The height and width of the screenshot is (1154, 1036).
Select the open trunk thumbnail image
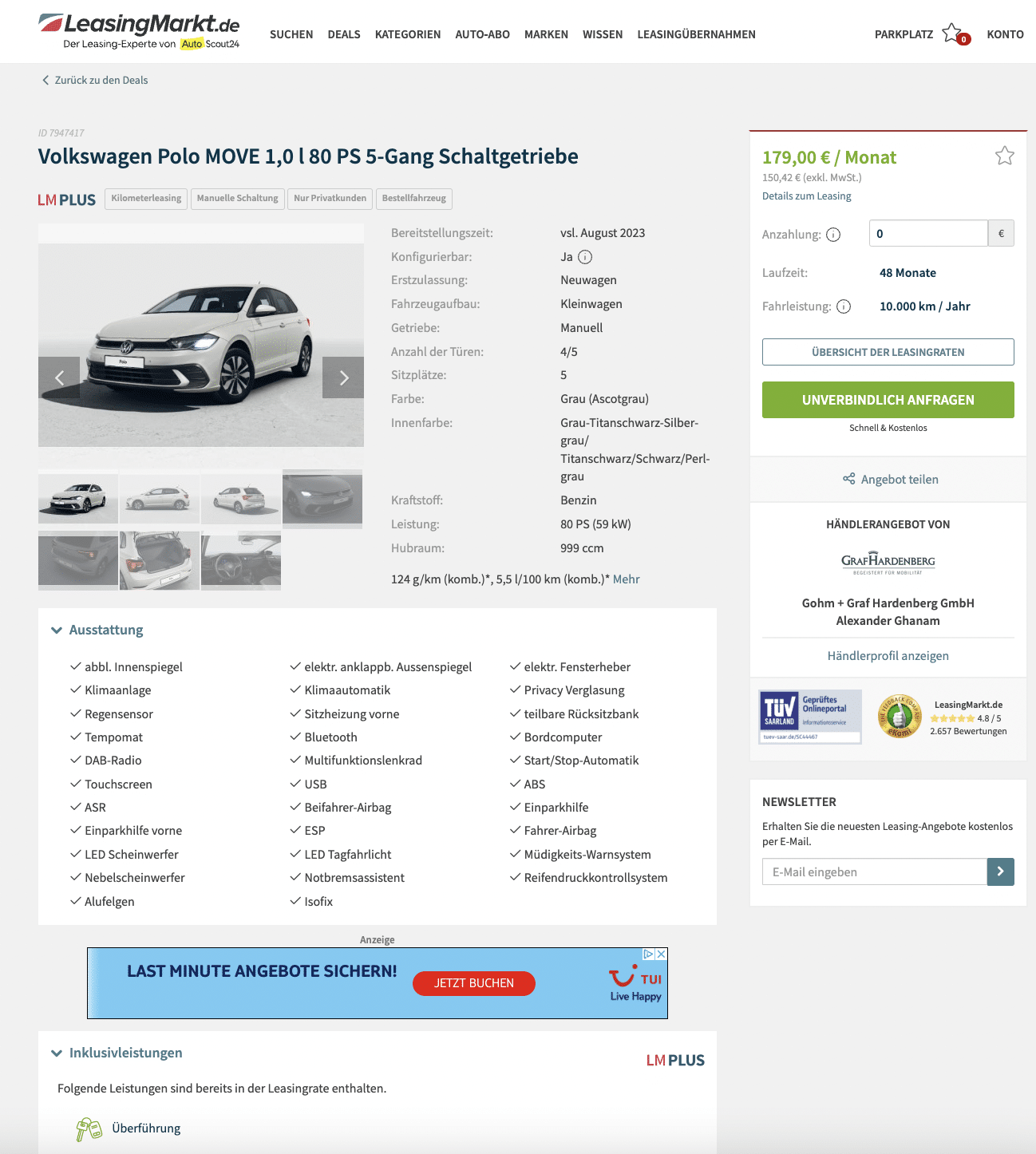click(160, 560)
